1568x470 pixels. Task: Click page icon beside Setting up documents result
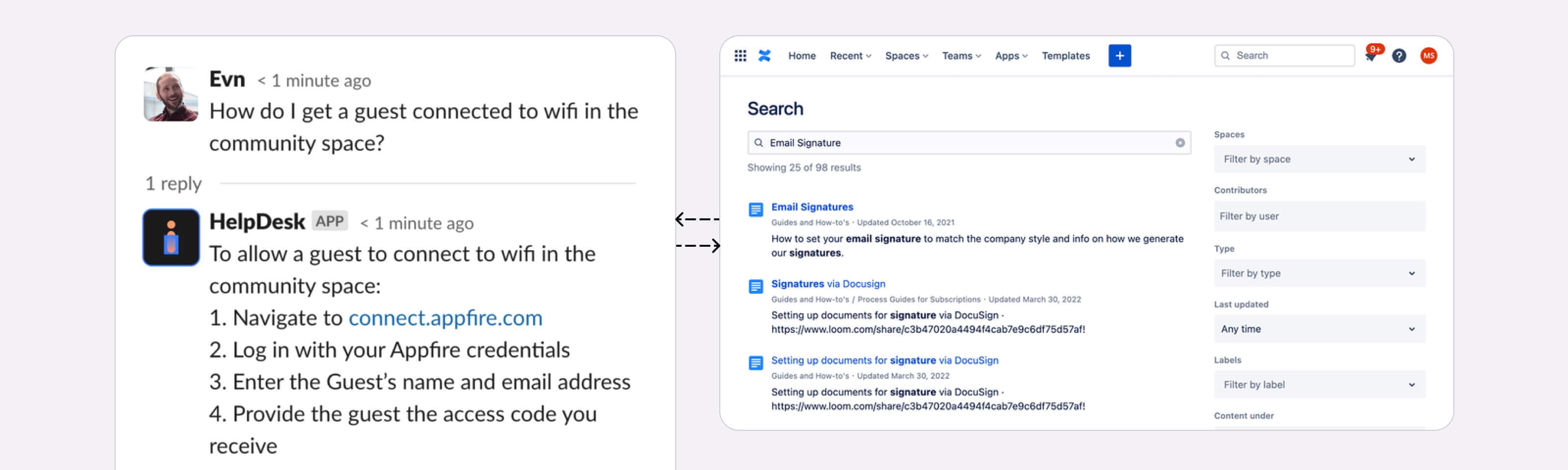pyautogui.click(x=756, y=363)
